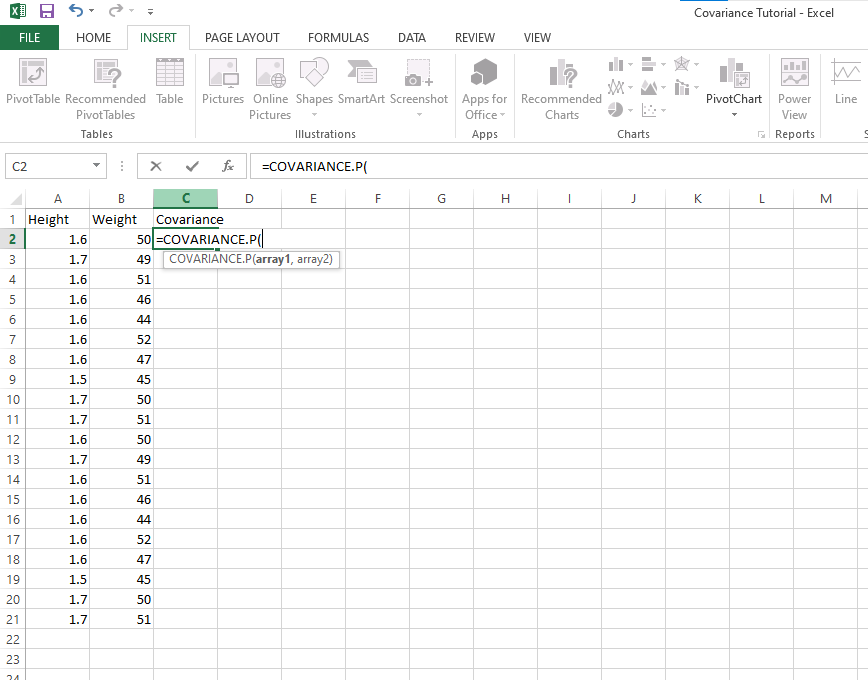This screenshot has height=680, width=868.
Task: Customize the Quick Access Toolbar
Action: (x=150, y=11)
